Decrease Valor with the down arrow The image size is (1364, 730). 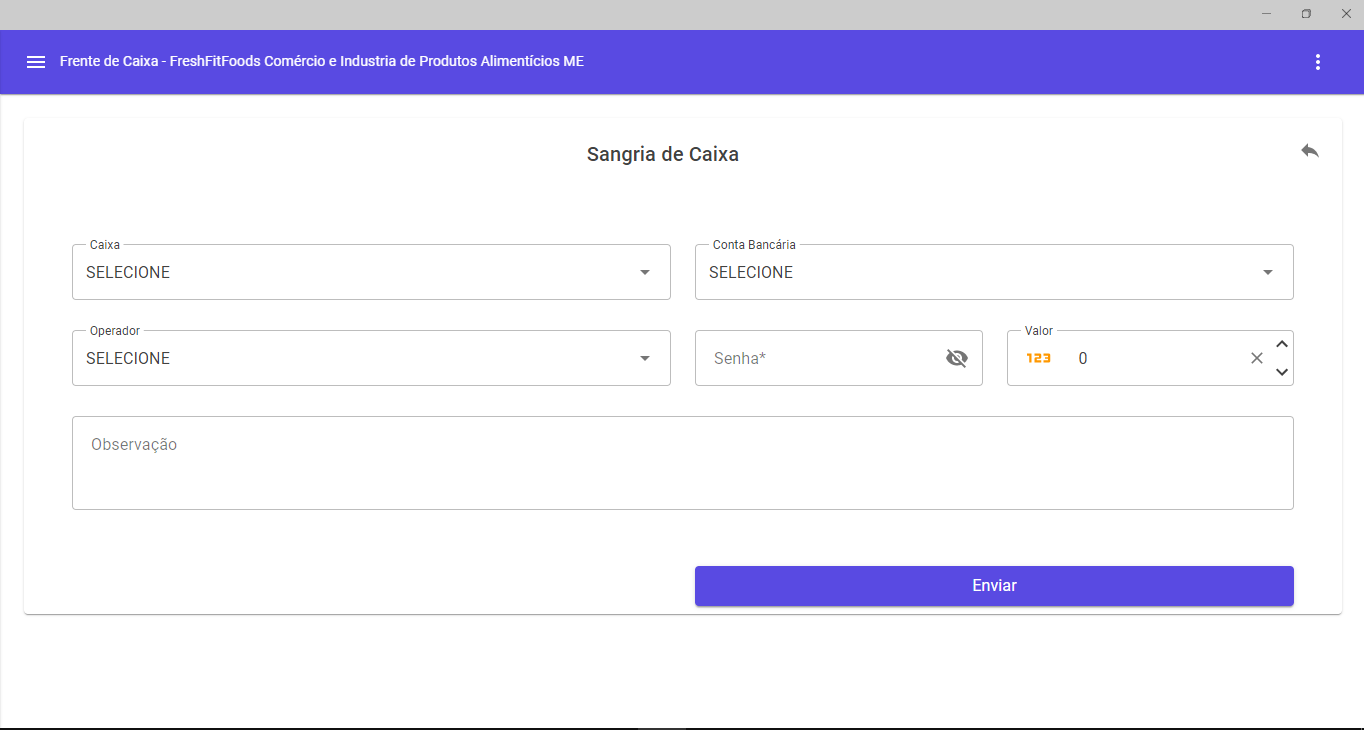[1282, 372]
